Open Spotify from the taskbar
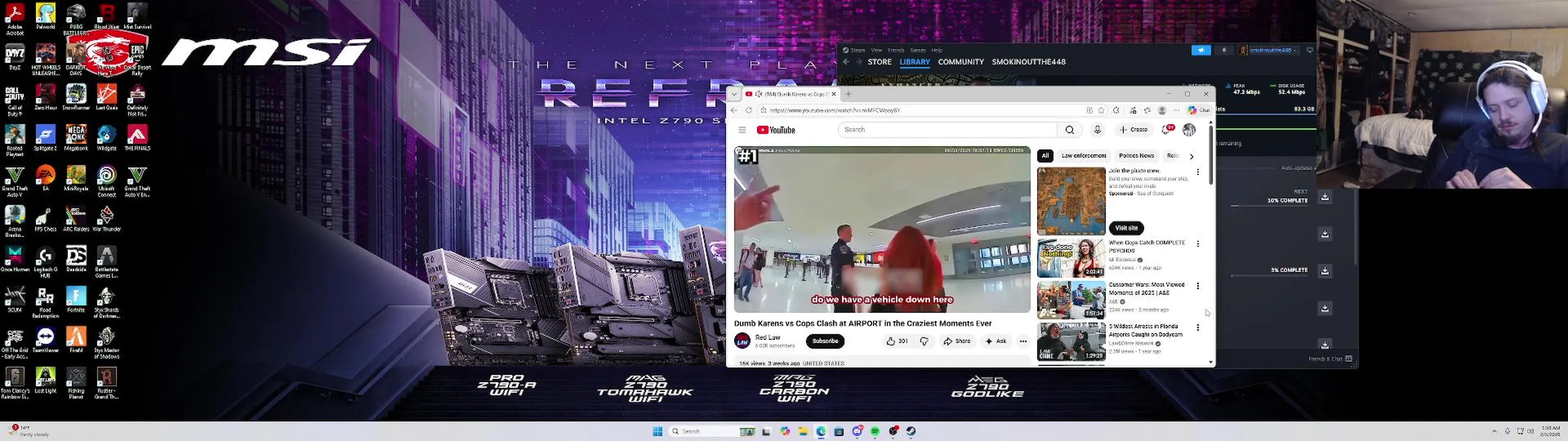 [x=875, y=431]
